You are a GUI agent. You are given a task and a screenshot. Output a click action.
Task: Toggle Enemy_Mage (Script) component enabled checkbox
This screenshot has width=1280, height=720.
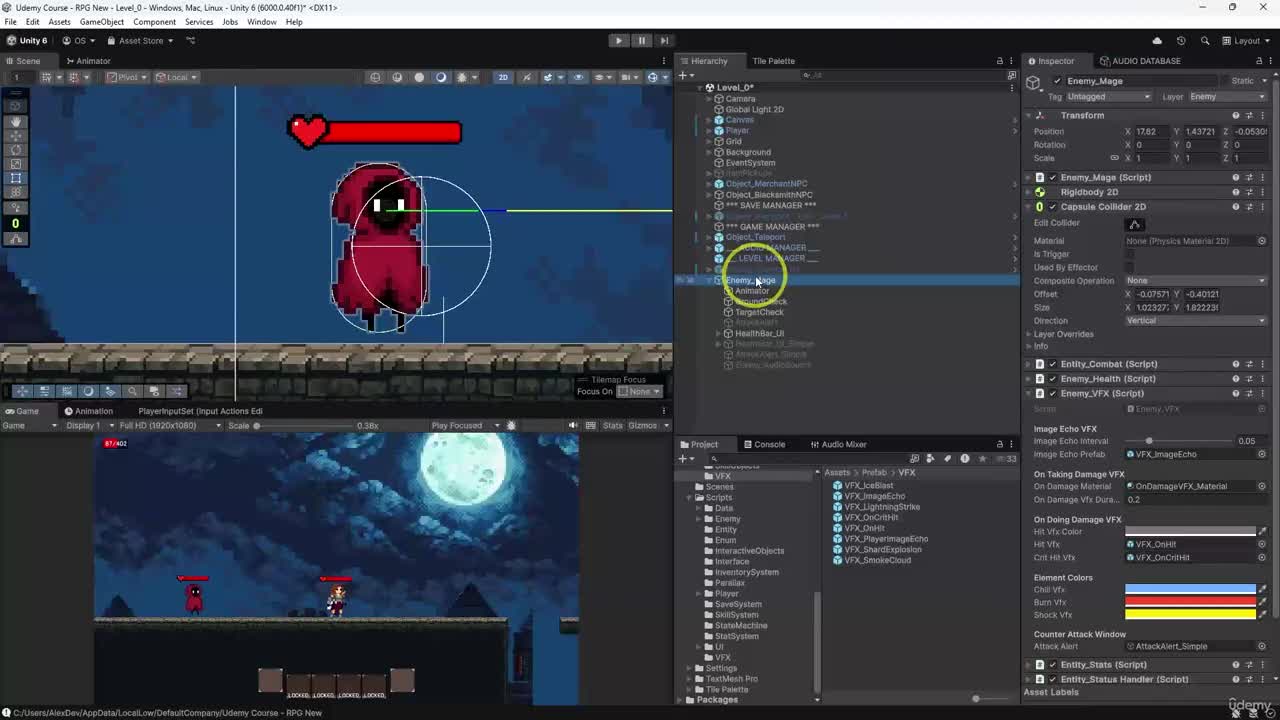(1052, 177)
